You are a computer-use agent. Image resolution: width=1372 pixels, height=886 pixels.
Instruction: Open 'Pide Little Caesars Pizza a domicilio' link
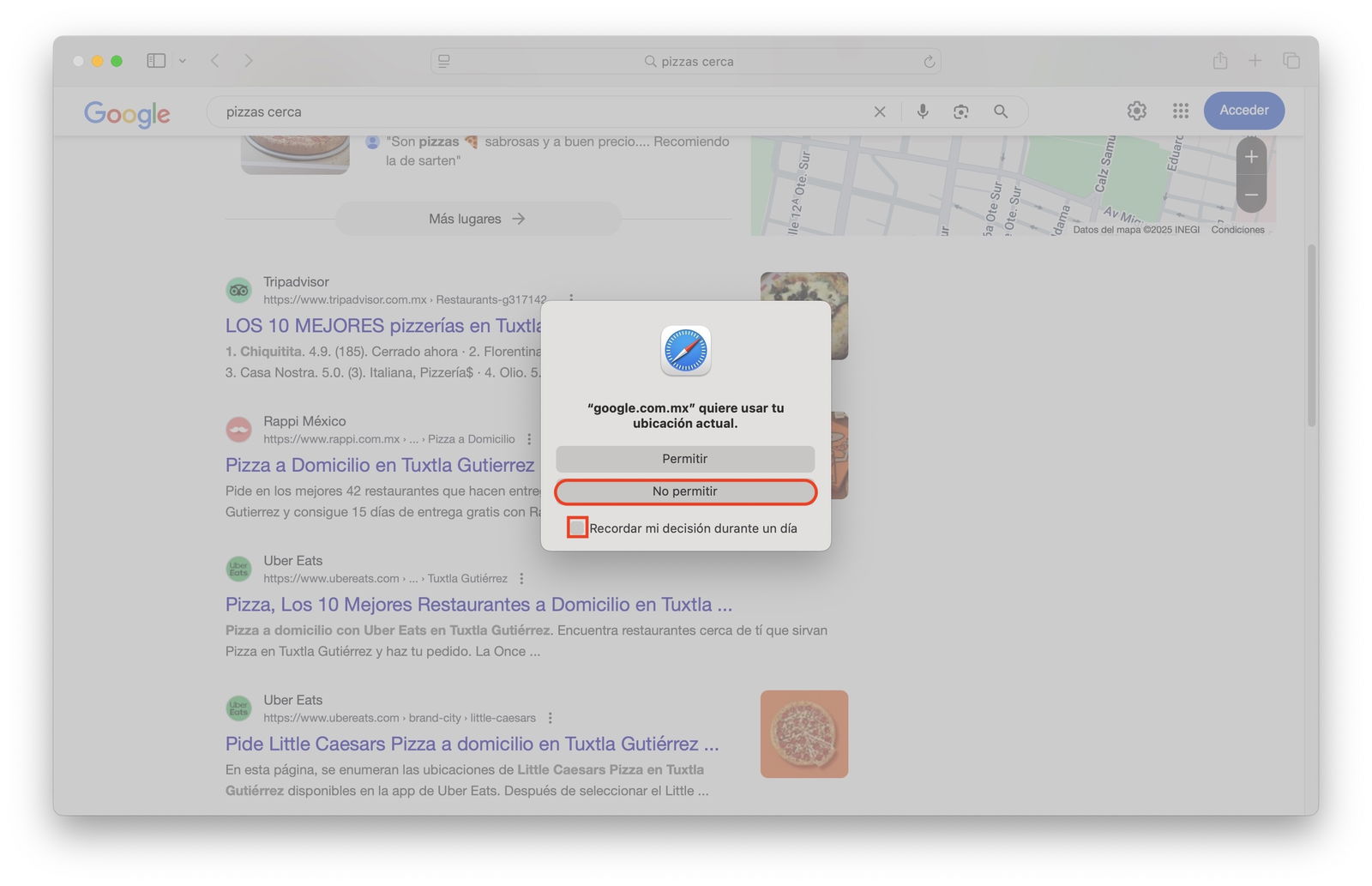pos(472,744)
